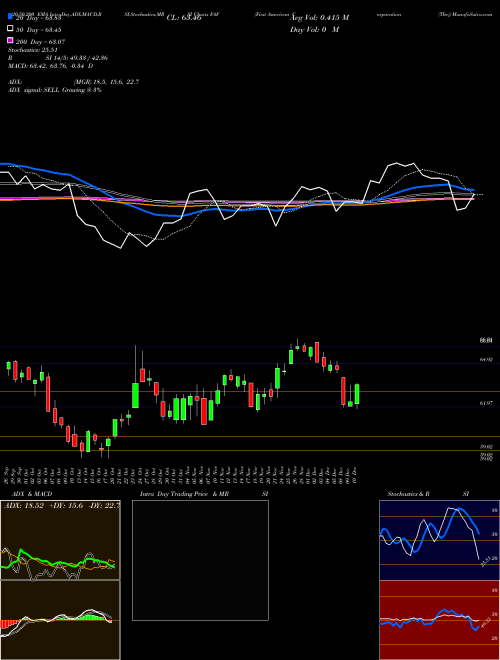The image size is (500, 660).
Task: Click the last green candlestick on the chart
Action: pyautogui.click(x=357, y=394)
